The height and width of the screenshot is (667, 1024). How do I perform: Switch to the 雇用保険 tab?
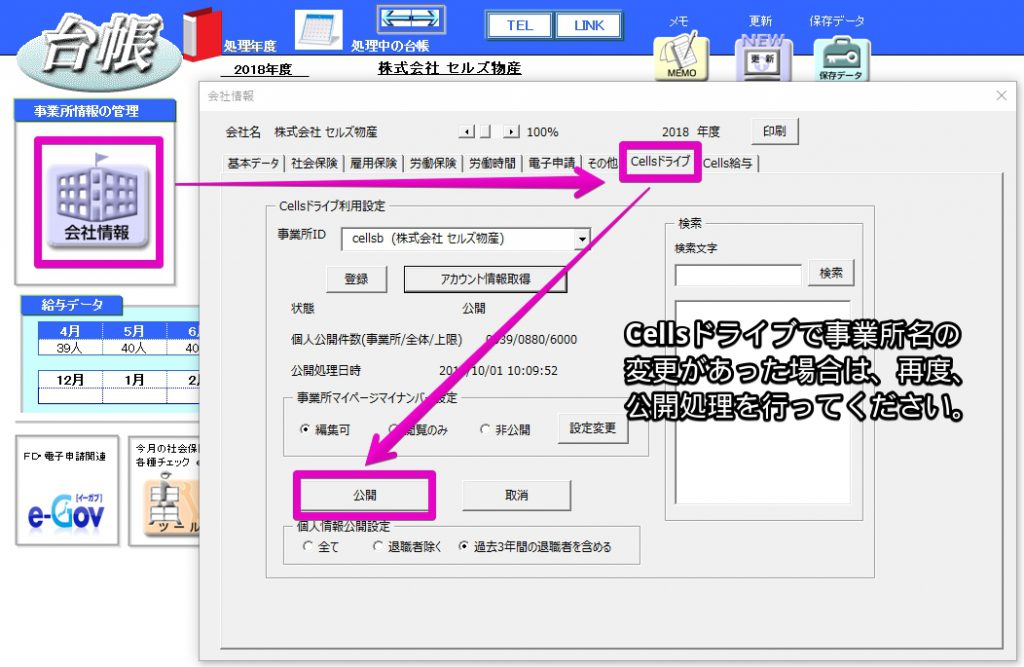[x=374, y=163]
